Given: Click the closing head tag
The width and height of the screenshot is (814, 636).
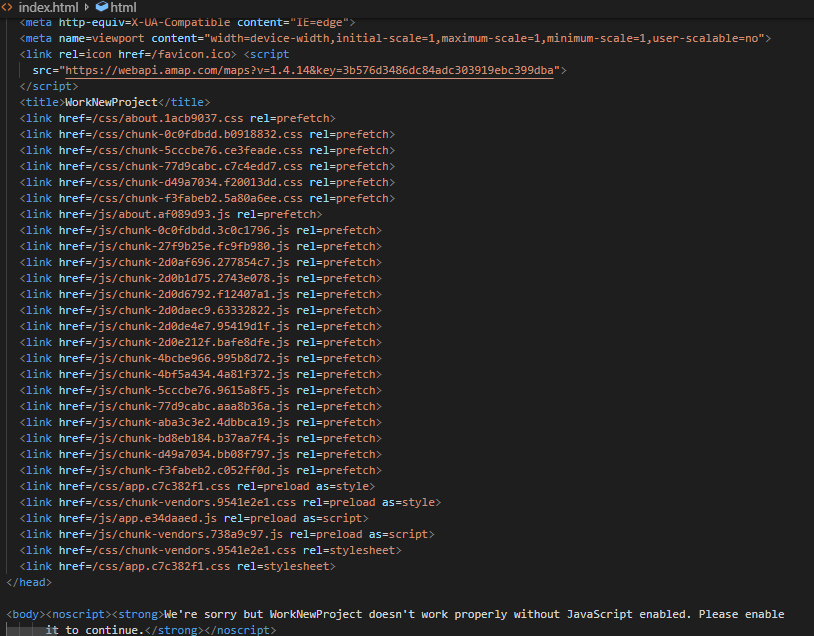Looking at the screenshot, I should coord(28,582).
